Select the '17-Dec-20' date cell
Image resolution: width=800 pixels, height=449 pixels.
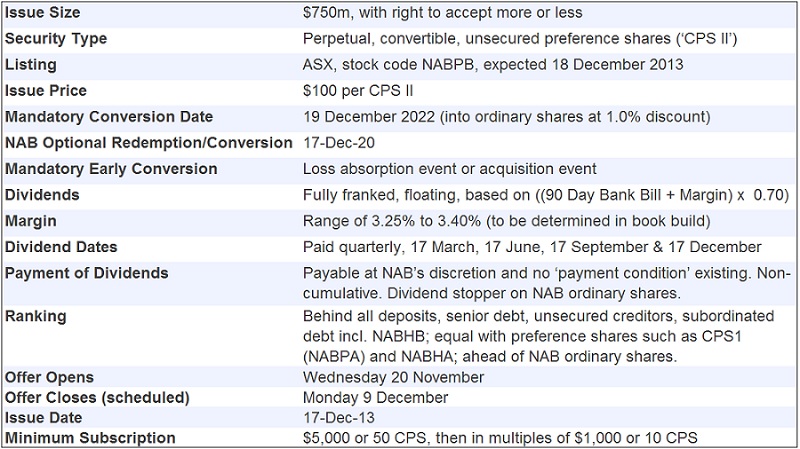(x=336, y=143)
